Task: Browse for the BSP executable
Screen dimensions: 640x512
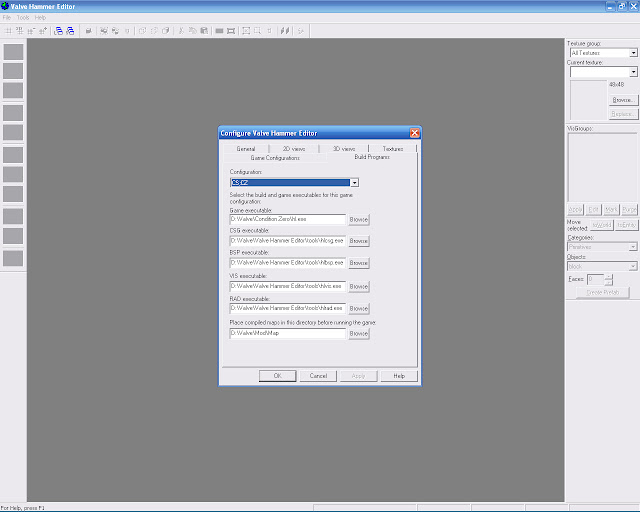Action: coord(359,263)
